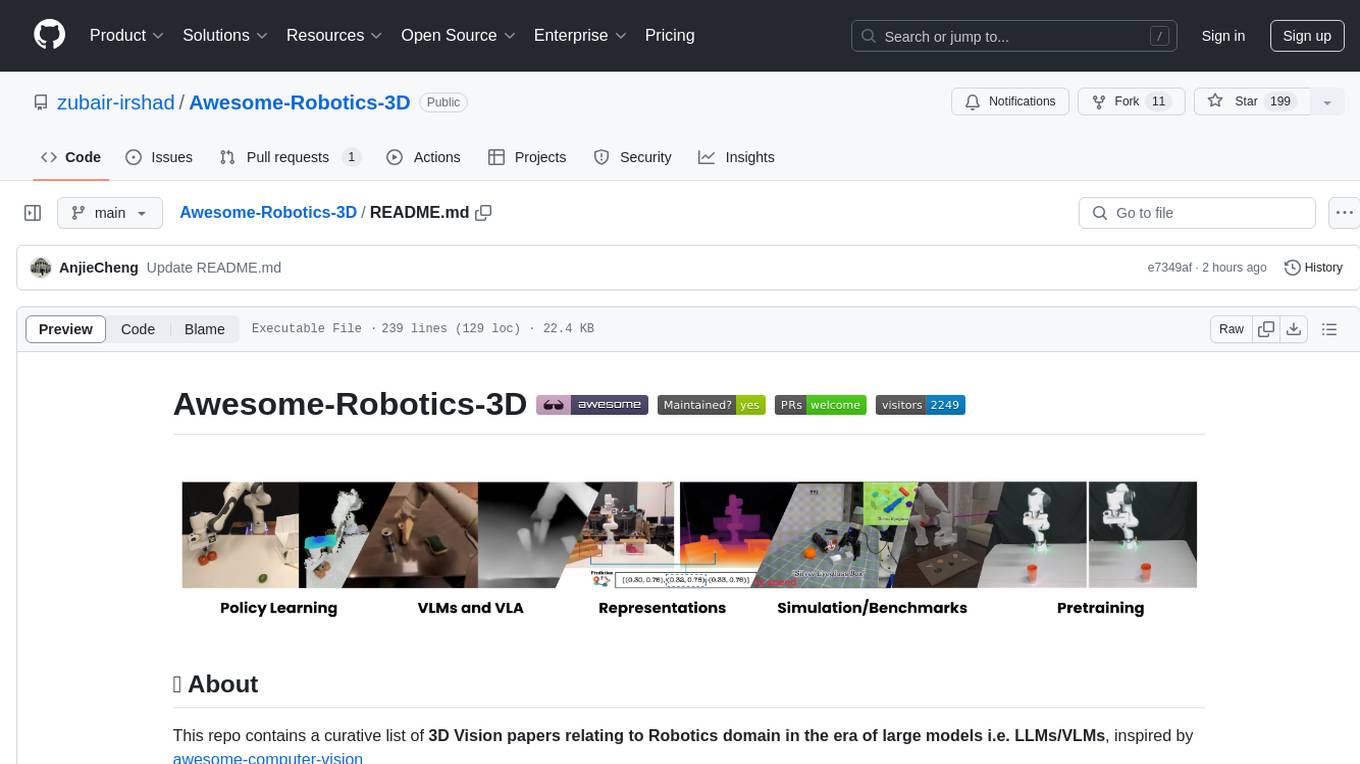Click the awesome badge

pyautogui.click(x=592, y=405)
